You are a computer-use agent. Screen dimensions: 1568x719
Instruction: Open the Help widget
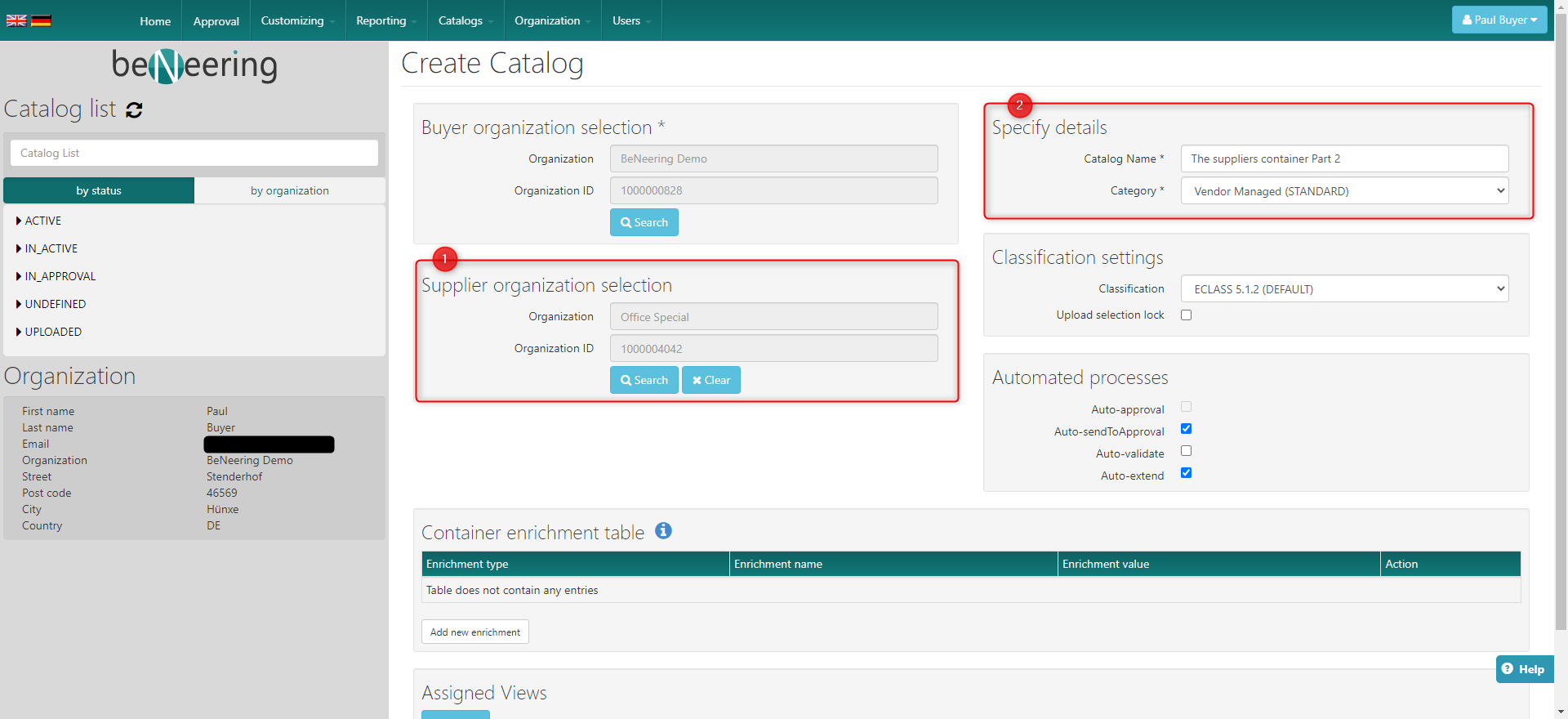[x=1524, y=669]
